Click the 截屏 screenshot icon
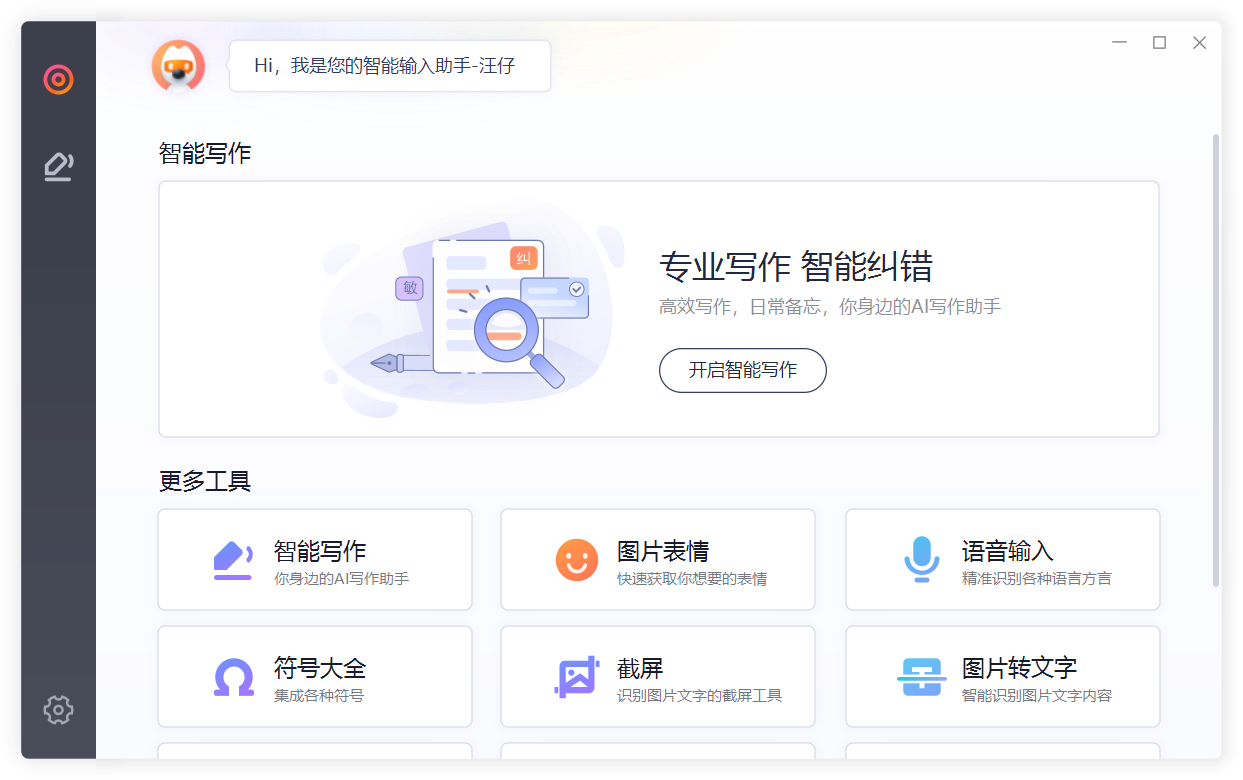 [577, 677]
